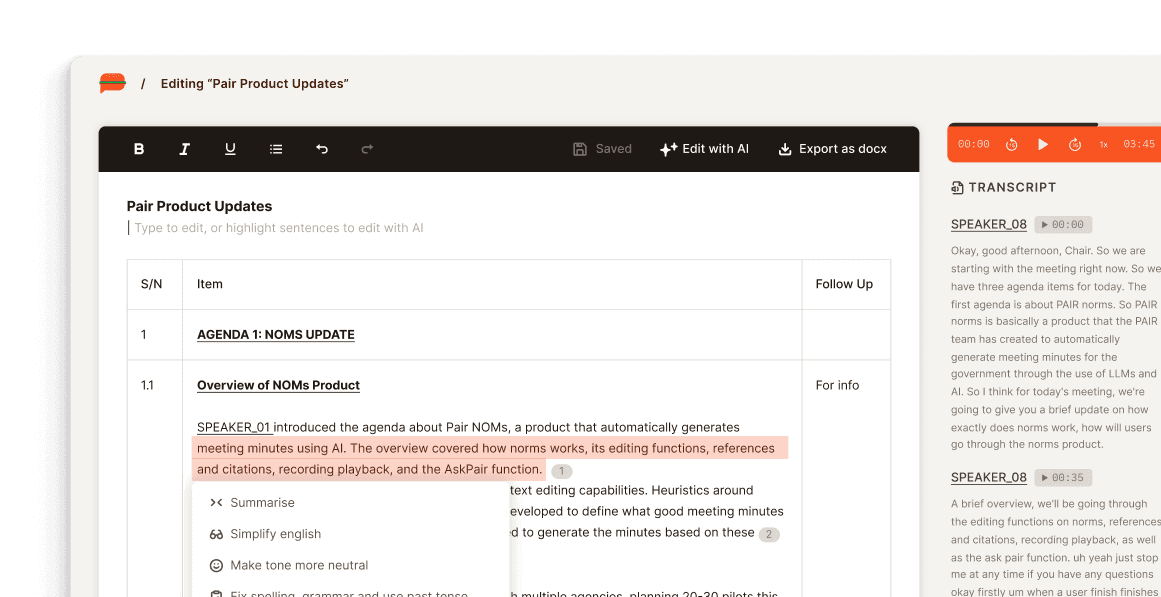This screenshot has width=1161, height=597.
Task: Click the Pair logo in the header
Action: (x=112, y=84)
